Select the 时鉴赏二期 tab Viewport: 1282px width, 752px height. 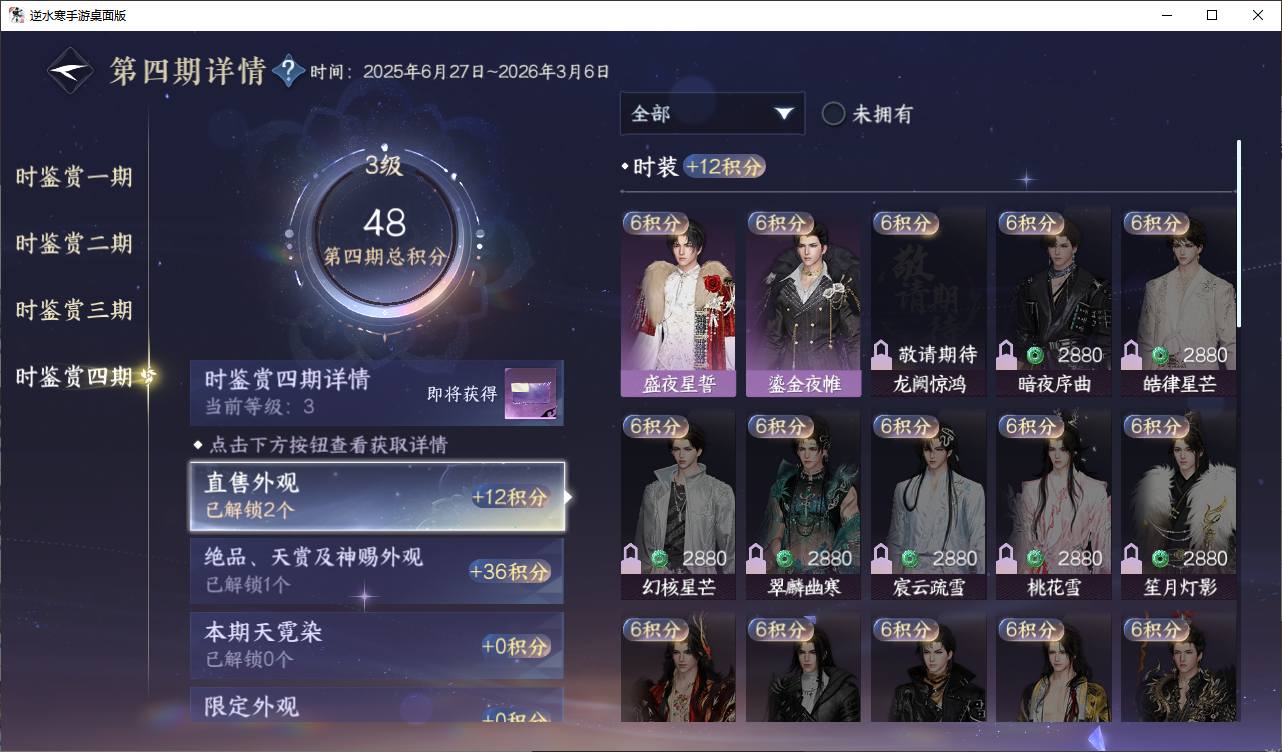click(74, 244)
